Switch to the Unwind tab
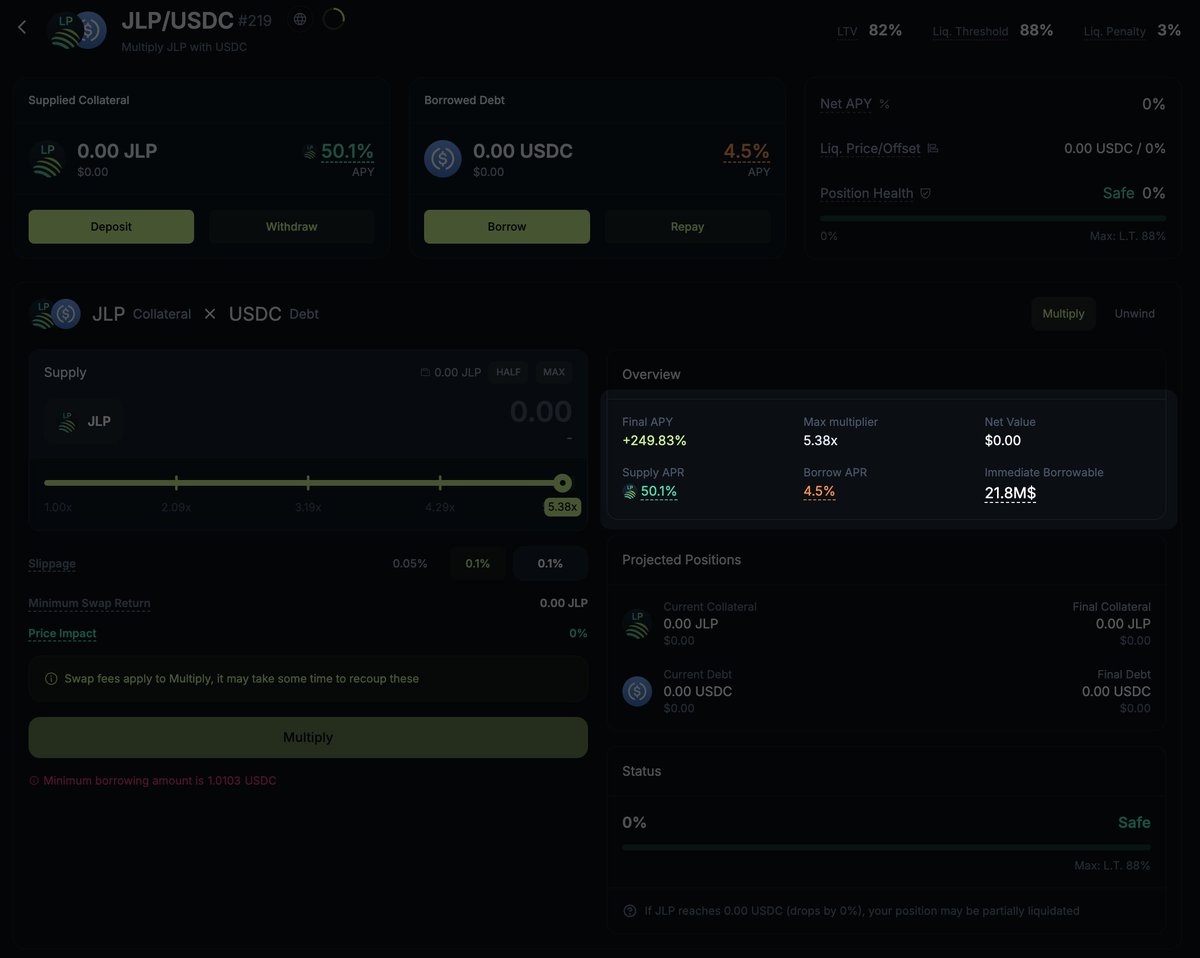 1134,314
